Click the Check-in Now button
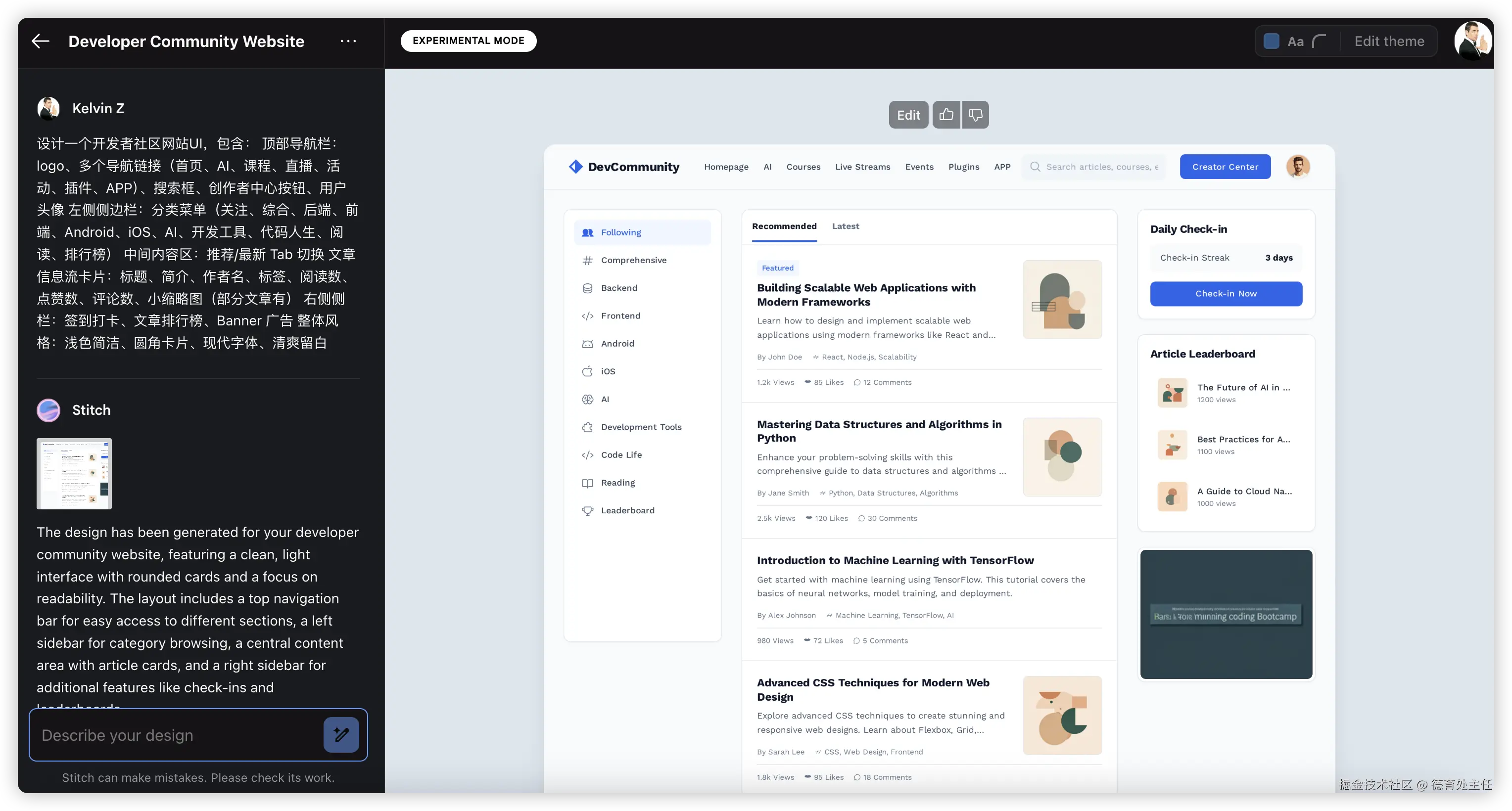 1226,293
